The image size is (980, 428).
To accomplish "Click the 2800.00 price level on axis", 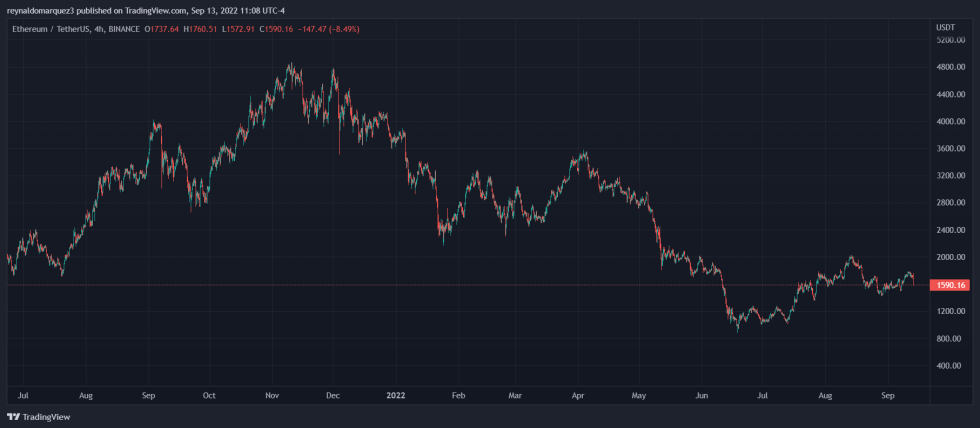I will coord(950,203).
